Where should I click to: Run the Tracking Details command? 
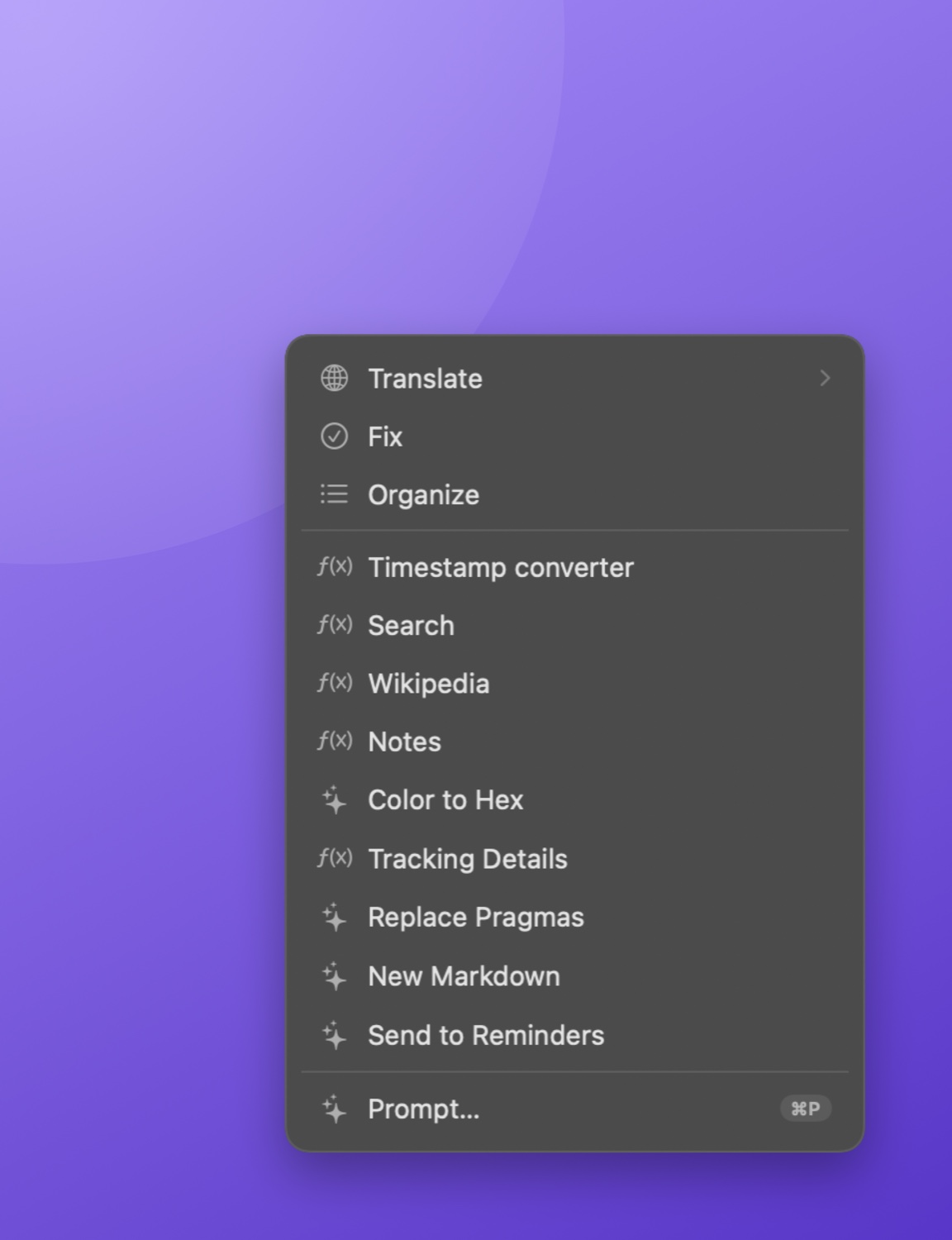point(575,858)
